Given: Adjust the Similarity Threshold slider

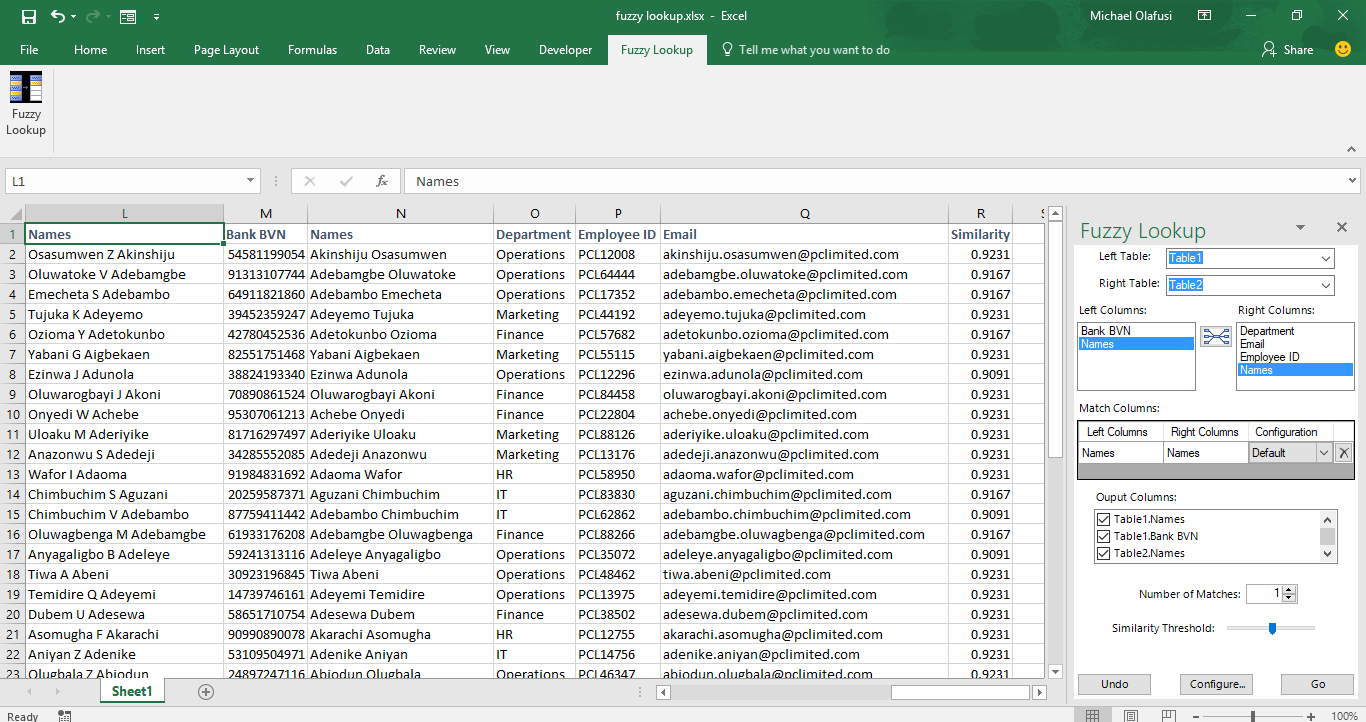Looking at the screenshot, I should [1272, 628].
